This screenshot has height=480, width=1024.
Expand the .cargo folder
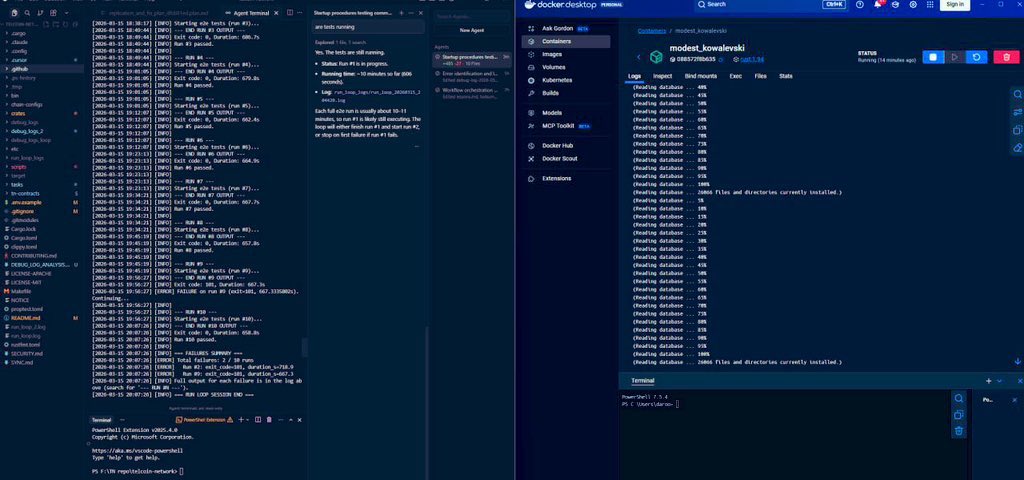[42, 33]
